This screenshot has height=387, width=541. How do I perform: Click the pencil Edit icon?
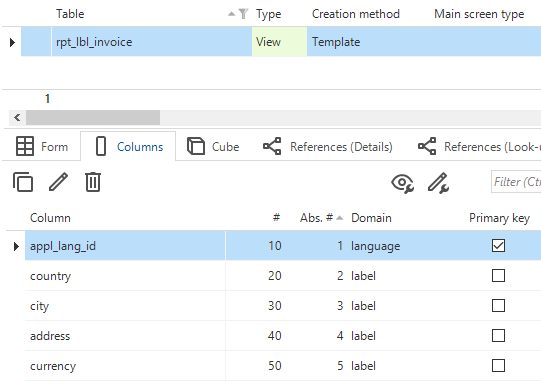58,182
